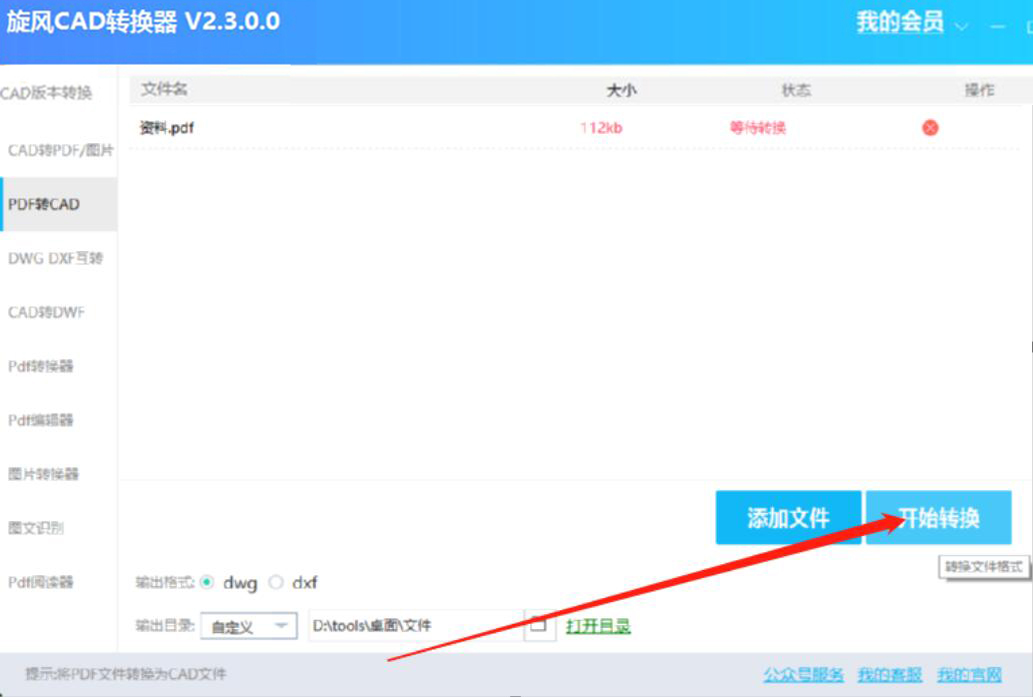The width and height of the screenshot is (1033, 697).
Task: Click the 状态 column header
Action: (x=796, y=90)
